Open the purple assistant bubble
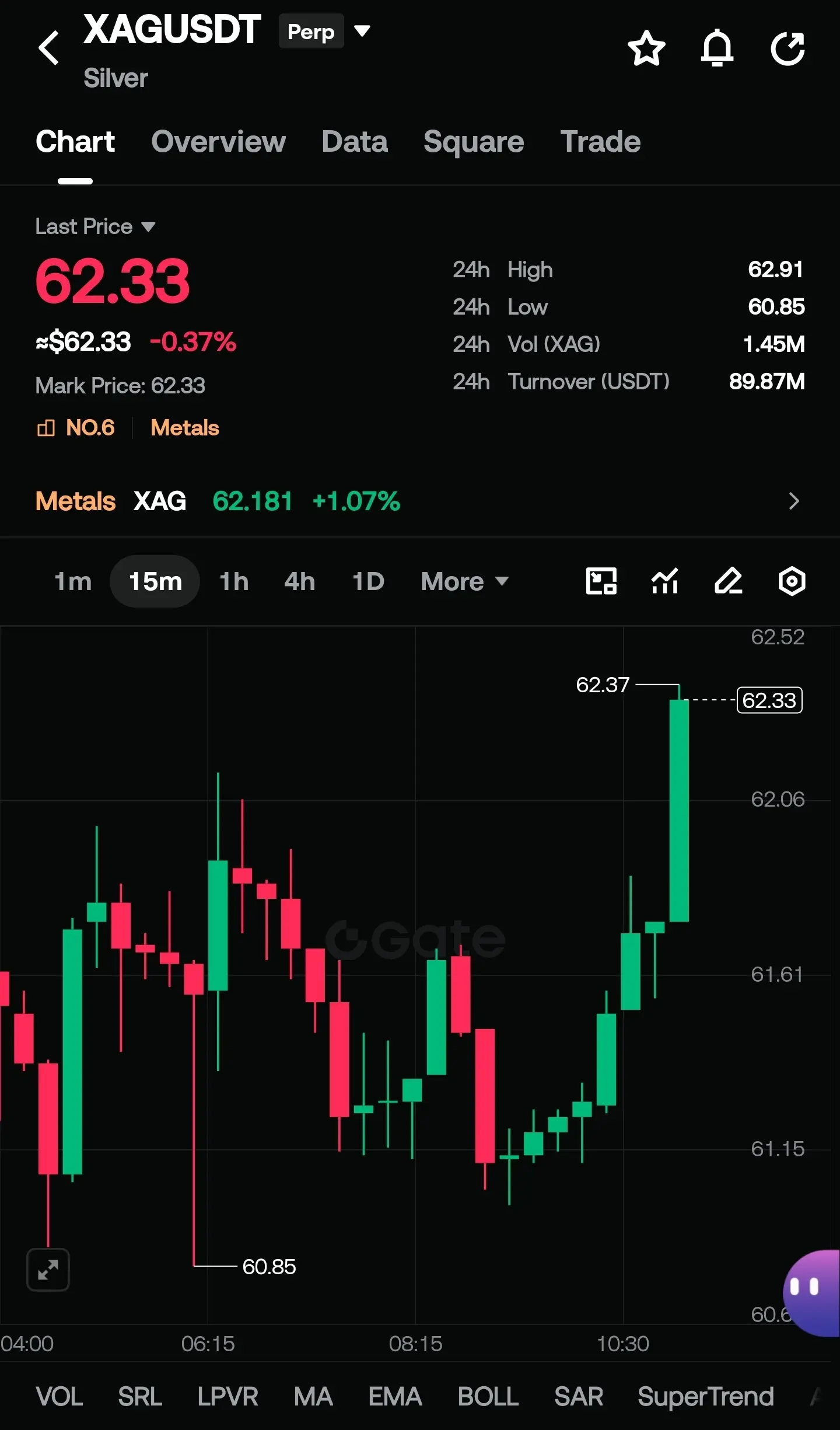Screen dimensions: 840x1430 [x=811, y=1293]
